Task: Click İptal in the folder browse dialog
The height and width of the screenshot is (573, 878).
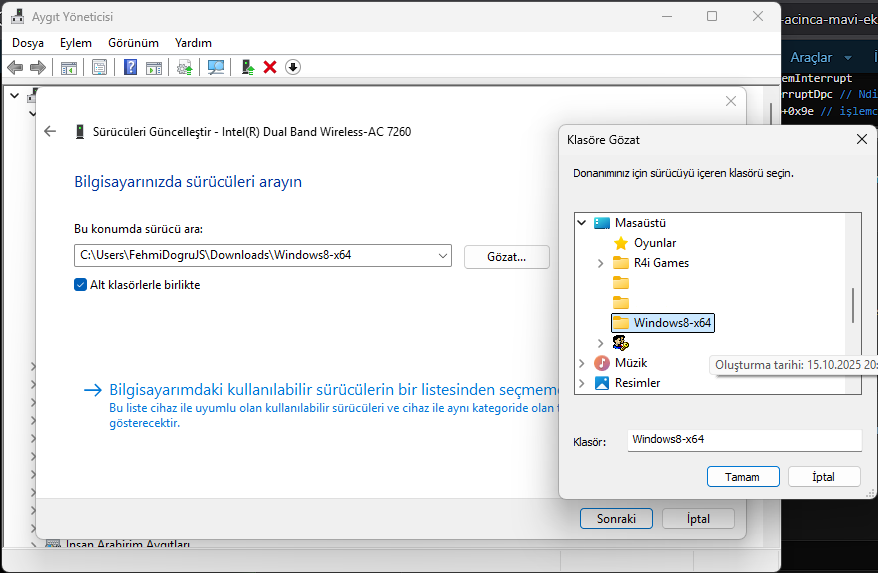Action: coord(824,477)
